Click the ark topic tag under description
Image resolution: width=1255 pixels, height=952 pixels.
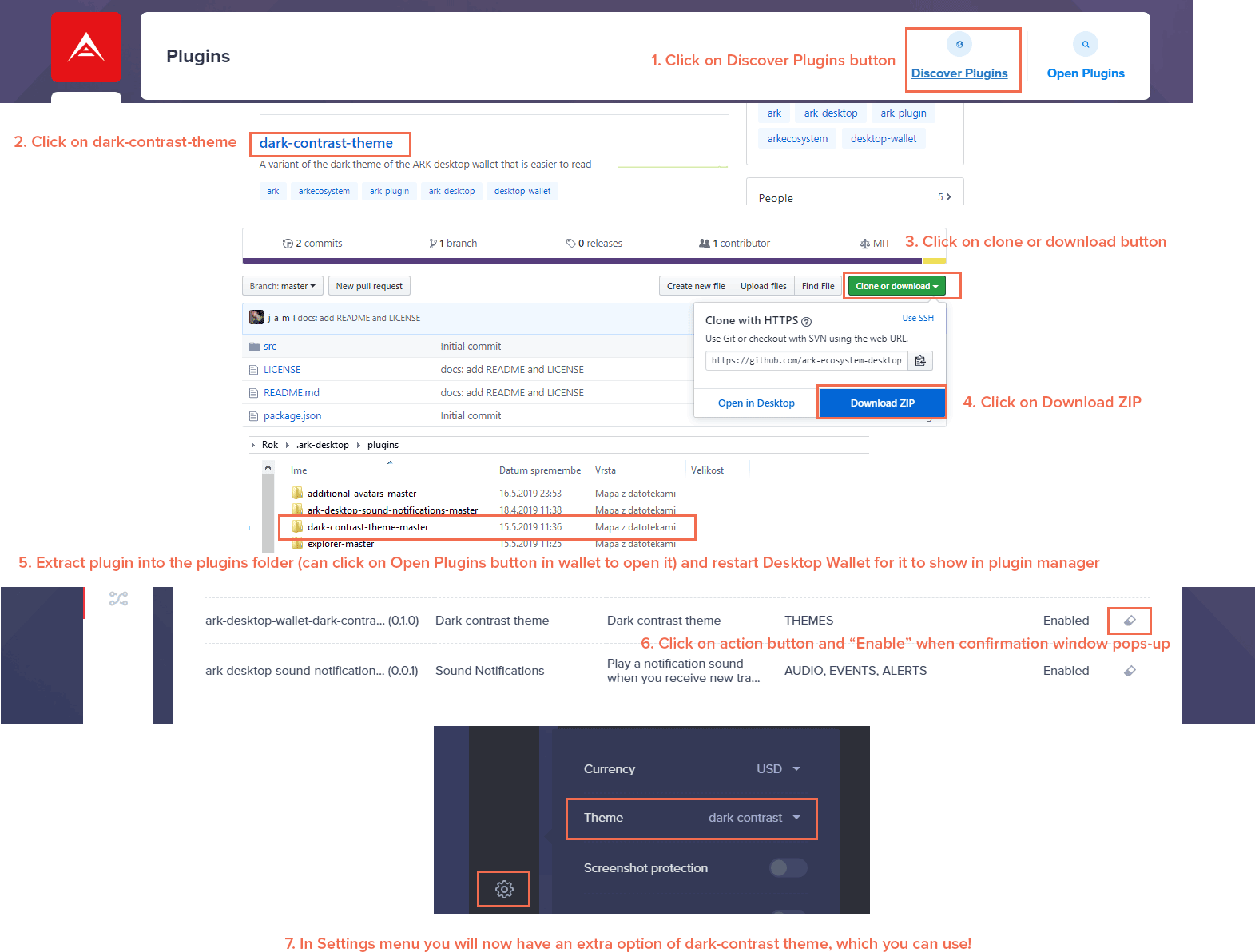point(273,192)
